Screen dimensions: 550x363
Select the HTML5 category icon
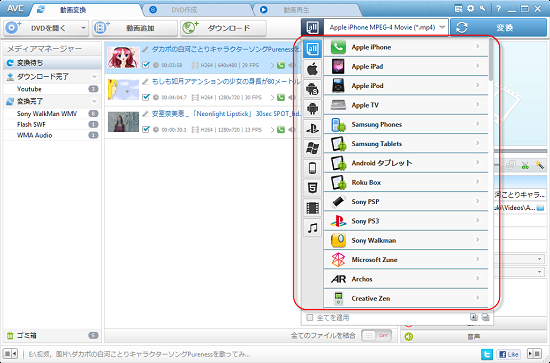(312, 188)
